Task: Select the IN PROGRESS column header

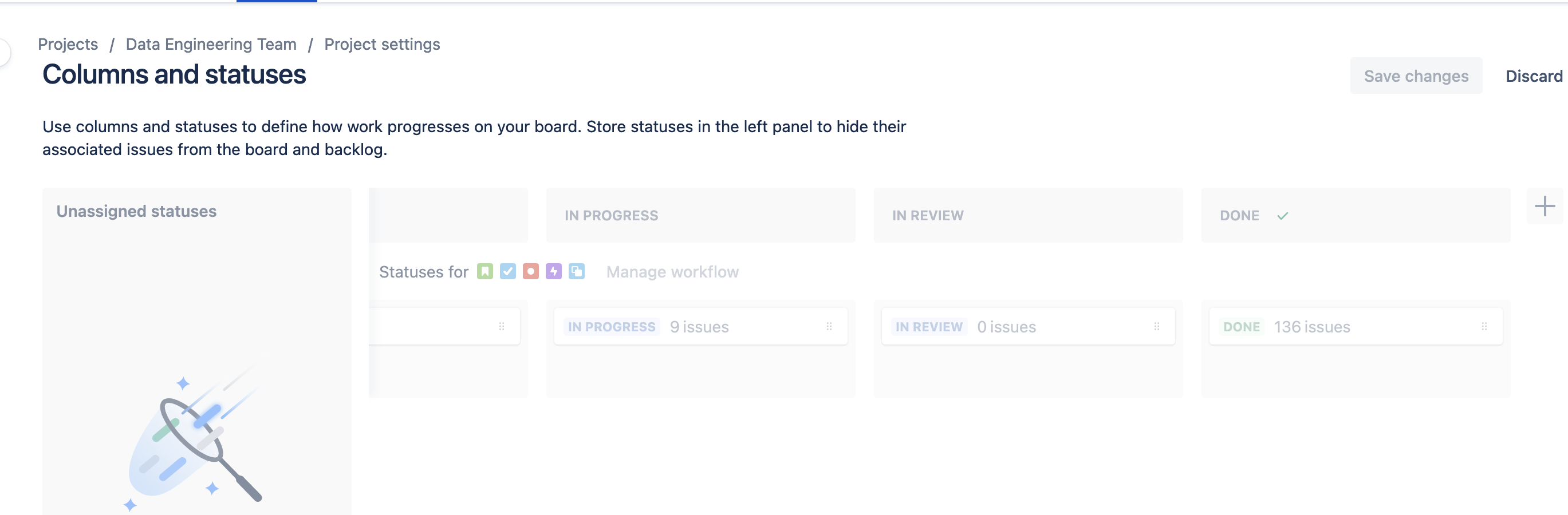Action: [x=700, y=215]
